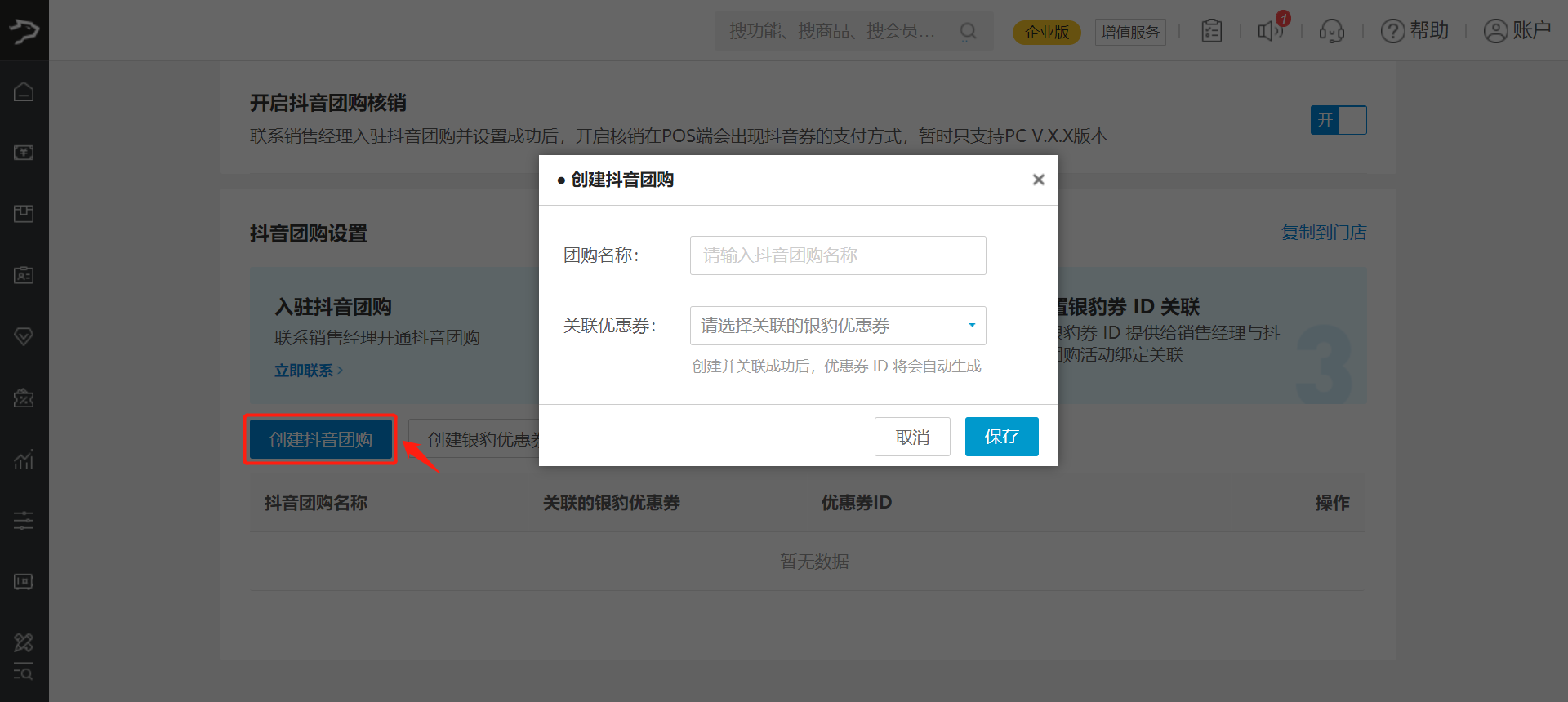Image resolution: width=1568 pixels, height=702 pixels.
Task: Open the member card sidebar icon
Action: tap(24, 275)
